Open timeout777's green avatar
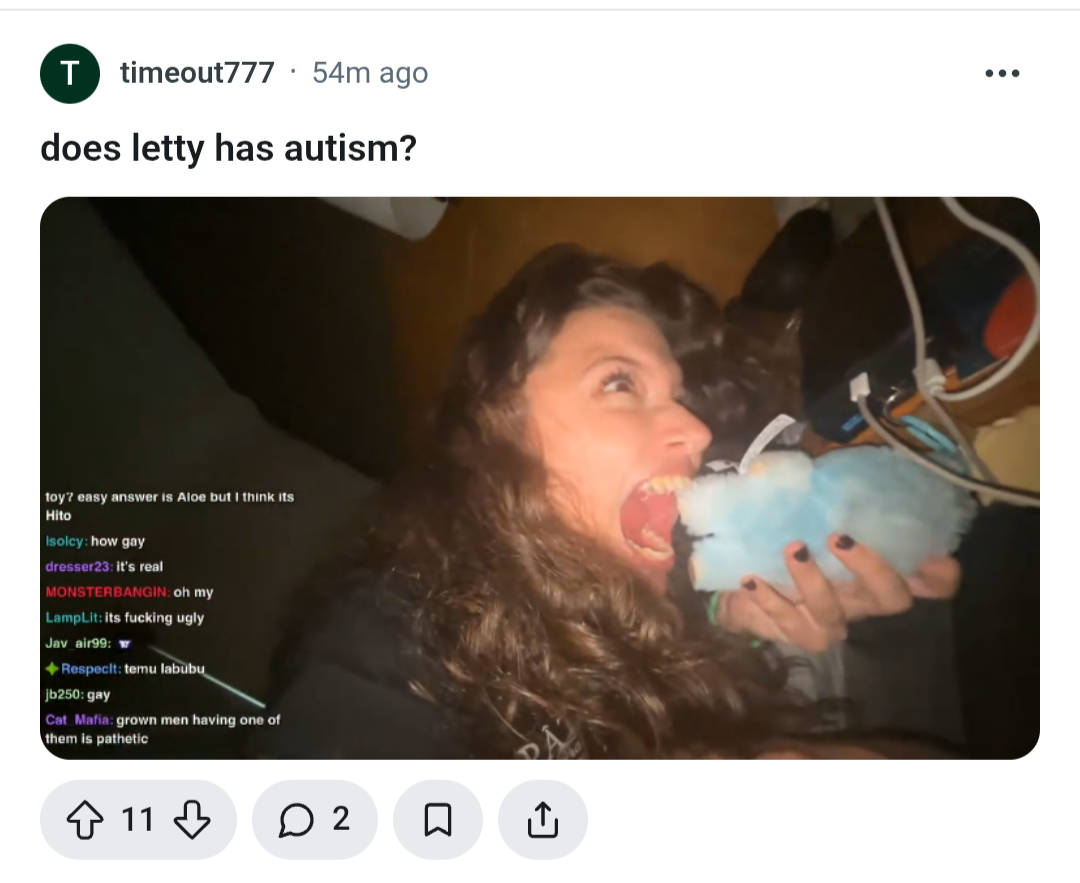 tap(70, 73)
